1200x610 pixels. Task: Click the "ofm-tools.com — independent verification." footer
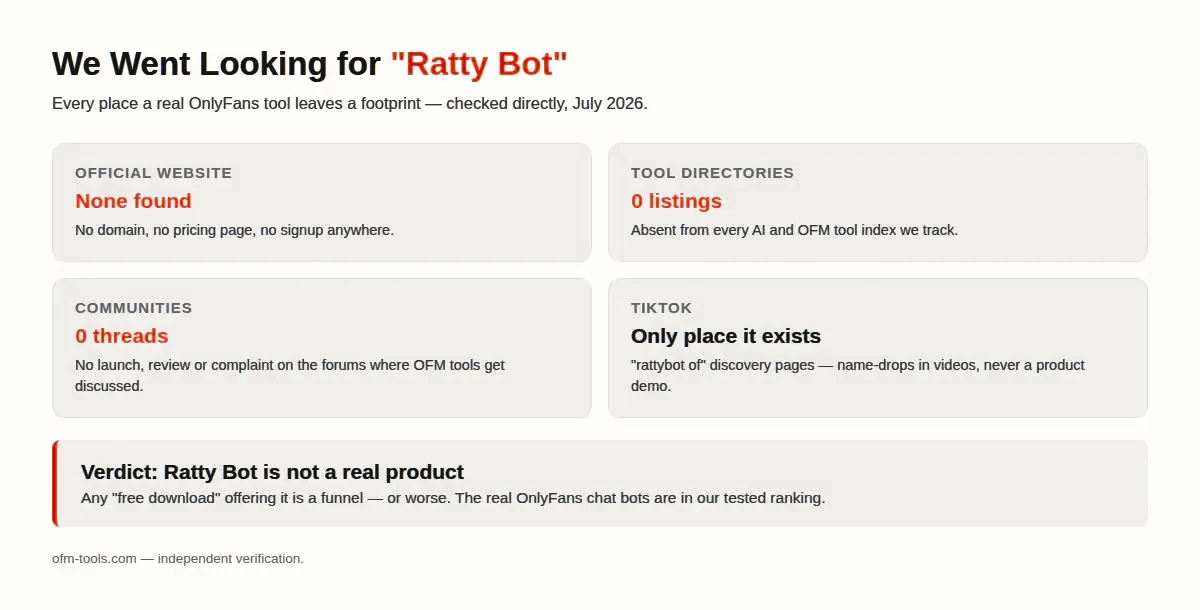click(178, 559)
